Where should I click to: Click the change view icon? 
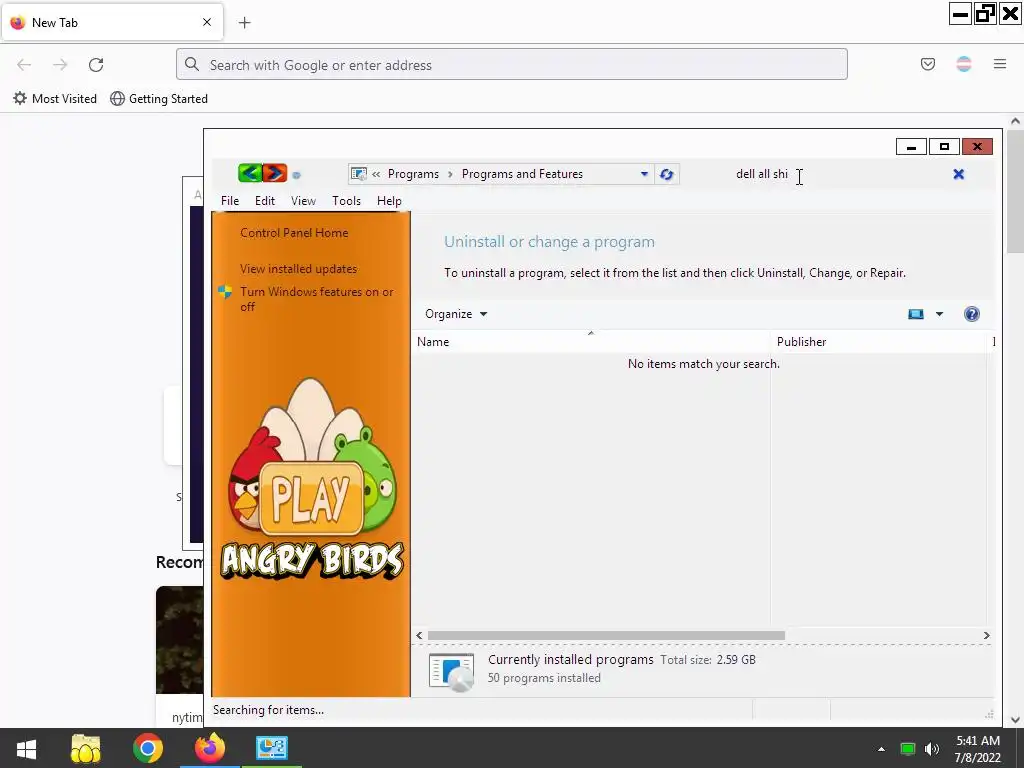[x=916, y=314]
